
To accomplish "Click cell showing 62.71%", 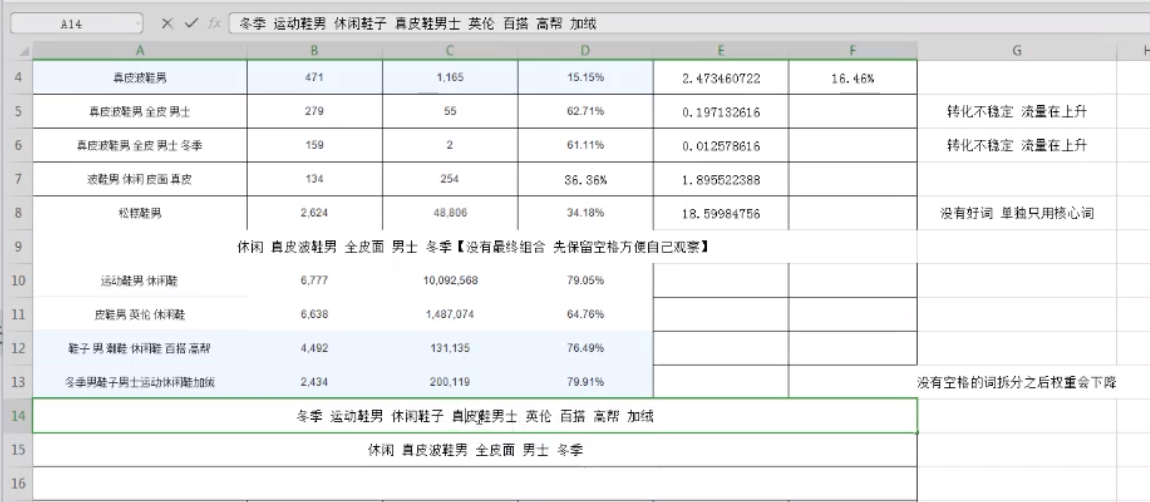I will click(x=585, y=112).
